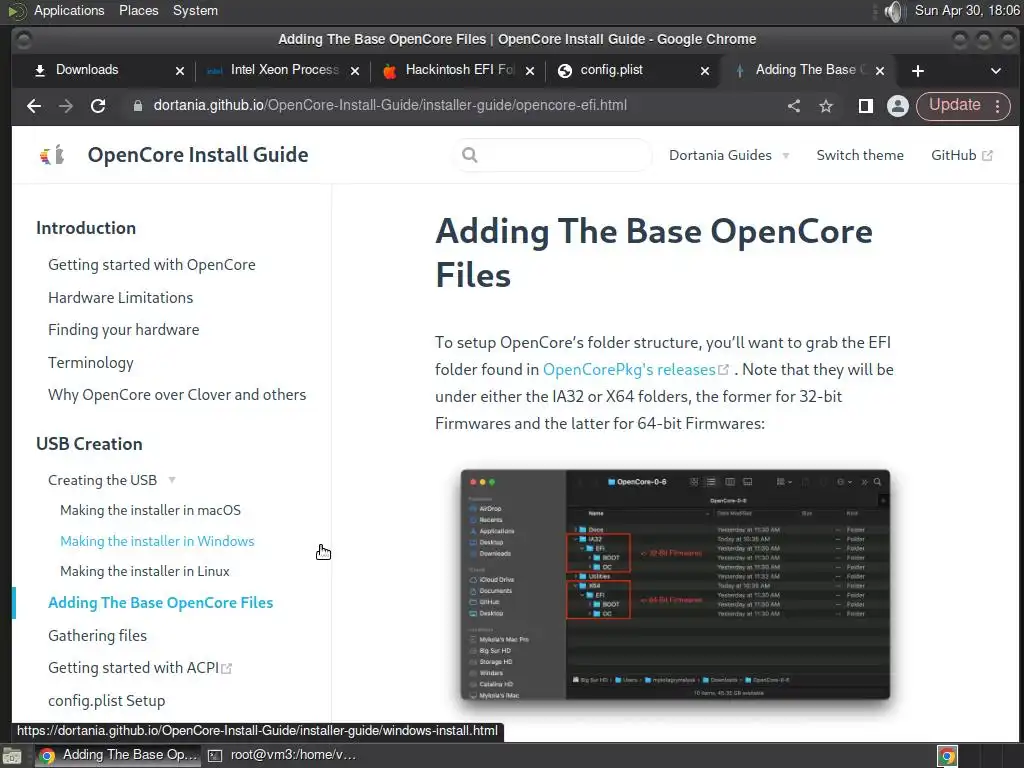The width and height of the screenshot is (1024, 768).
Task: Close the config.plist tab
Action: coord(705,71)
